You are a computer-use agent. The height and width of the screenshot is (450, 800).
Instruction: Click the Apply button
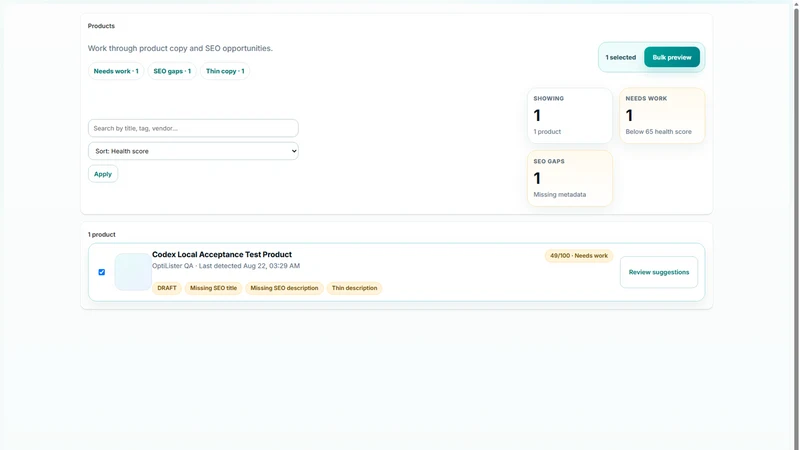[103, 174]
